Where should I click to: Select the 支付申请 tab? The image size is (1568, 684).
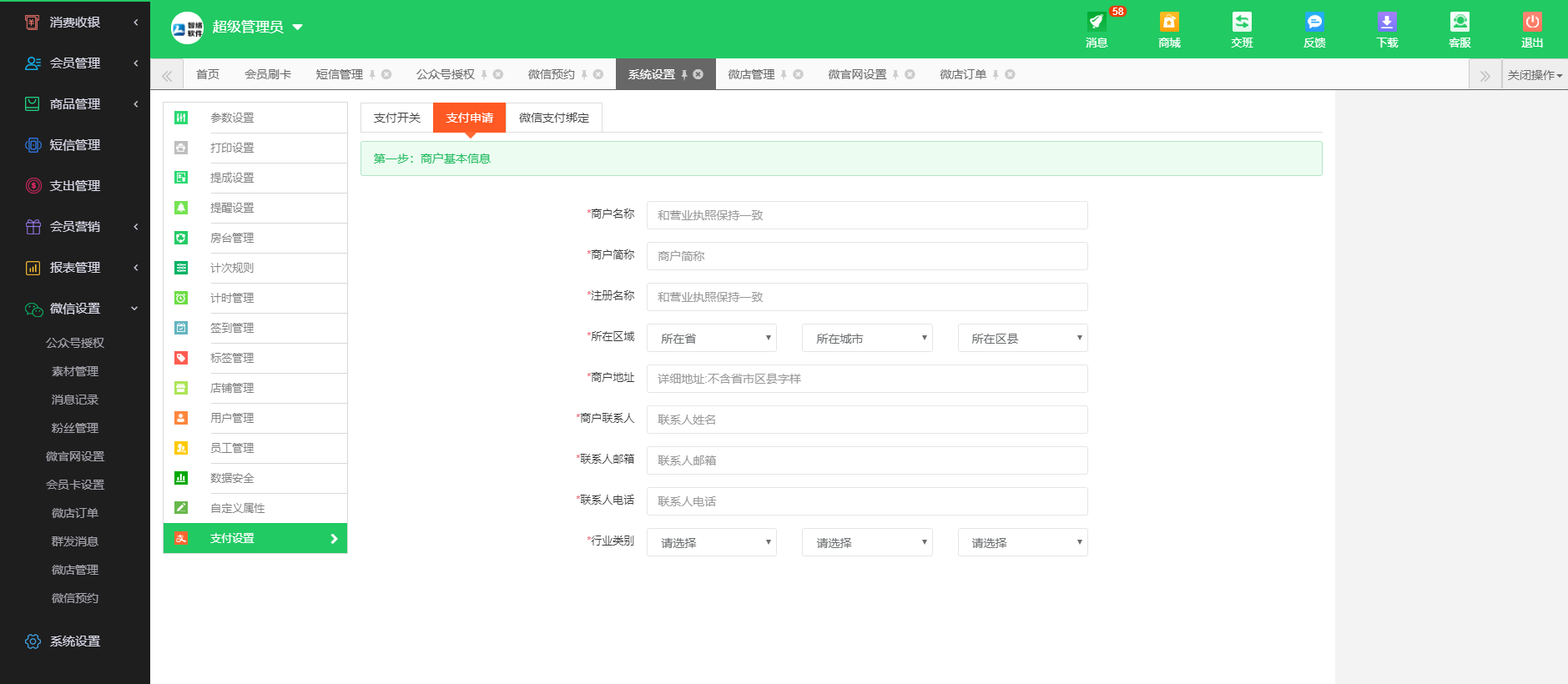(x=470, y=118)
